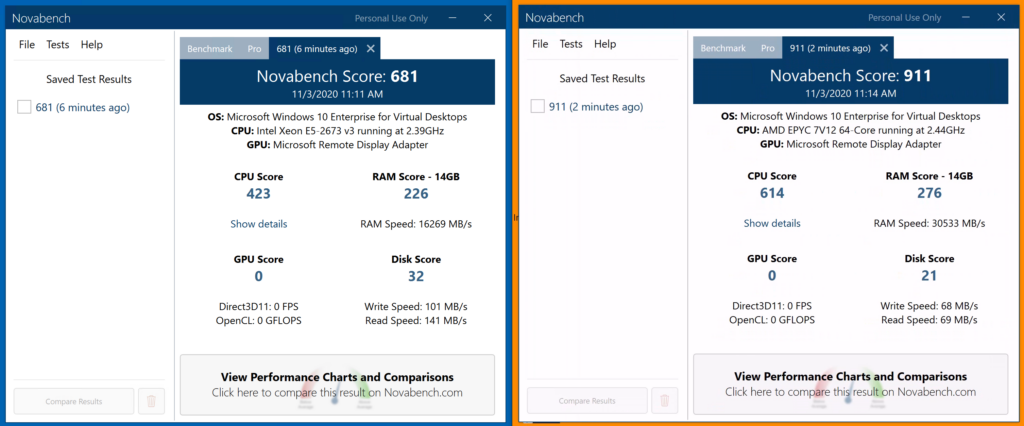Click Compare Results in left window
1024x426 pixels.
pyautogui.click(x=74, y=401)
